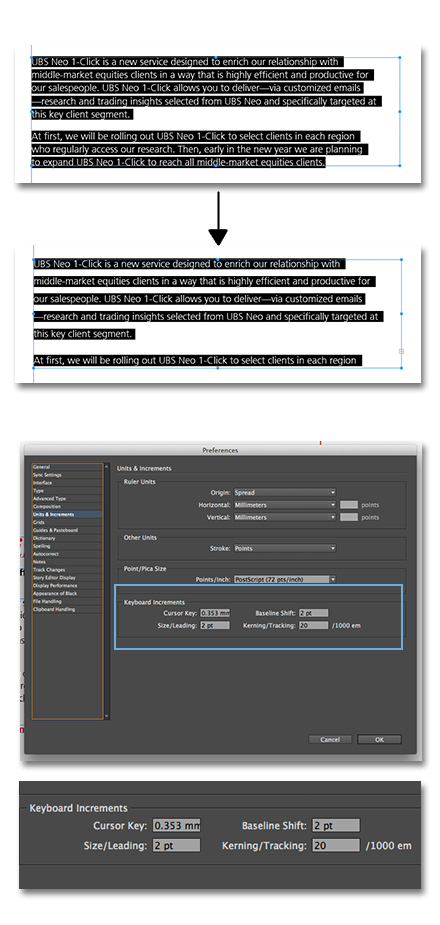Image resolution: width=440 pixels, height=925 pixels.
Task: Click the category list scrollbar up arrow
Action: point(107,467)
